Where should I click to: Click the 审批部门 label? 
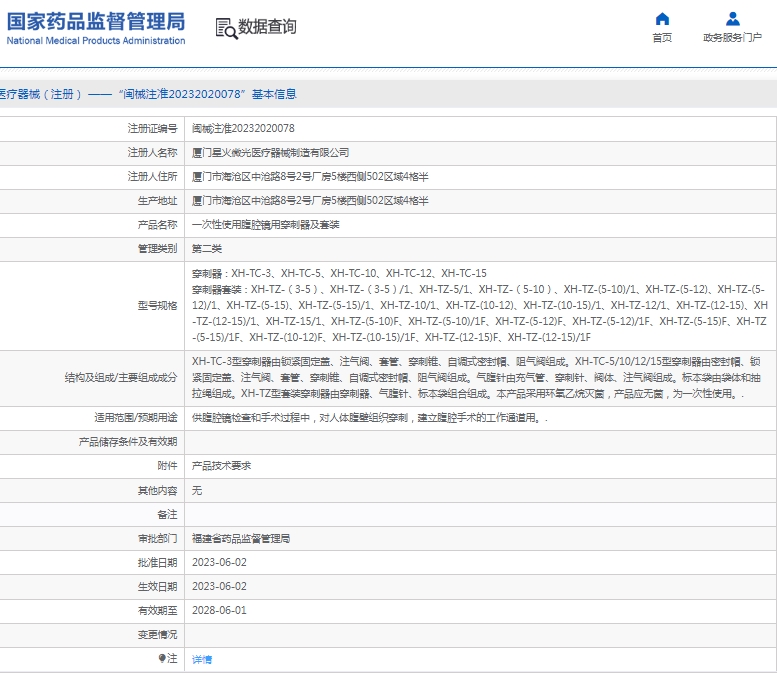coord(157,539)
